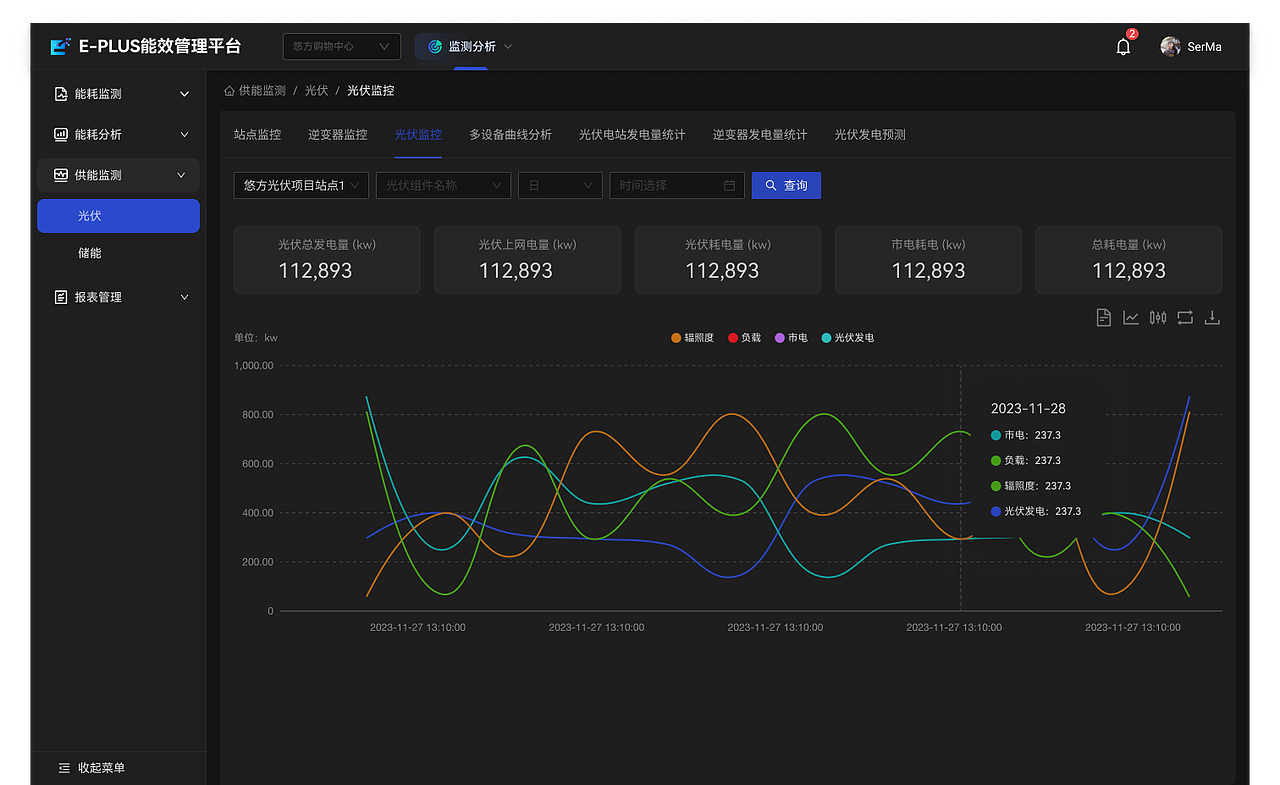Click the 能耗分析 sidebar icon
Screen dimensions: 1280x785
[61, 134]
